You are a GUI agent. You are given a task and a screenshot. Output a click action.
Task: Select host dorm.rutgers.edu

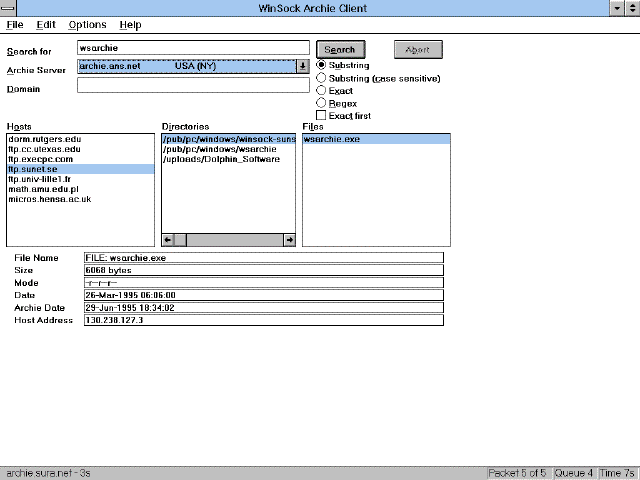pos(80,139)
